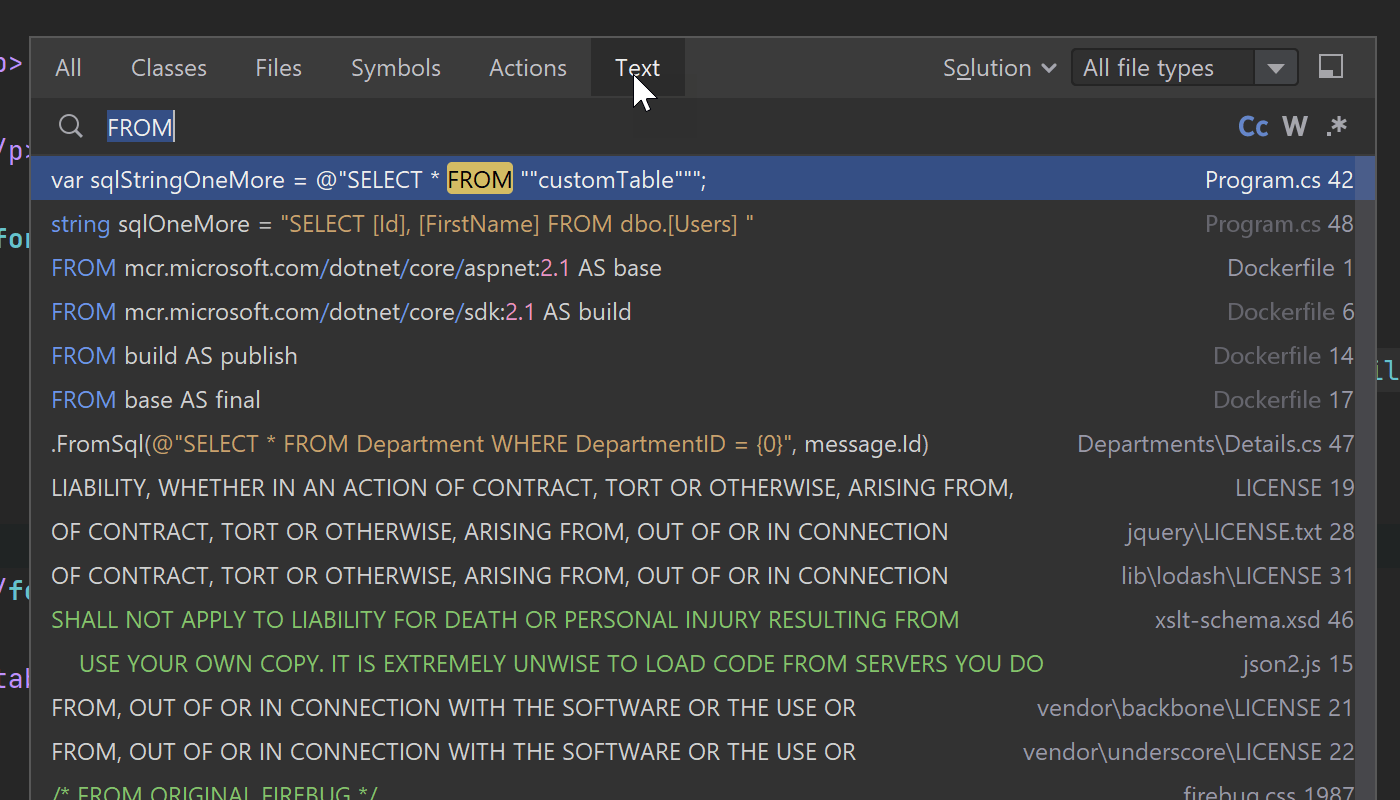Toggle Regex (.*) search option
Screen dimensions: 1400x800
[1336, 127]
